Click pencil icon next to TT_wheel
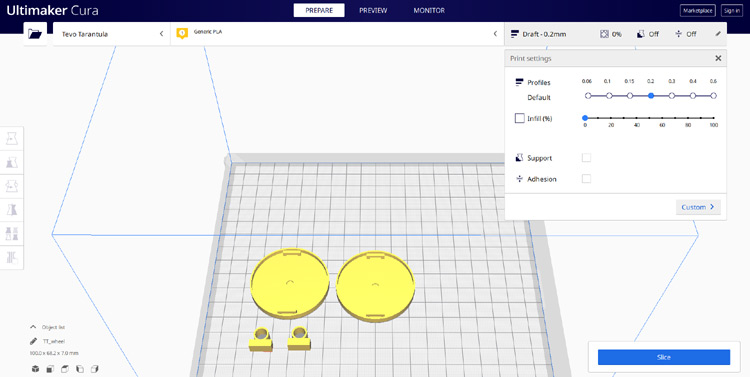 [x=33, y=341]
